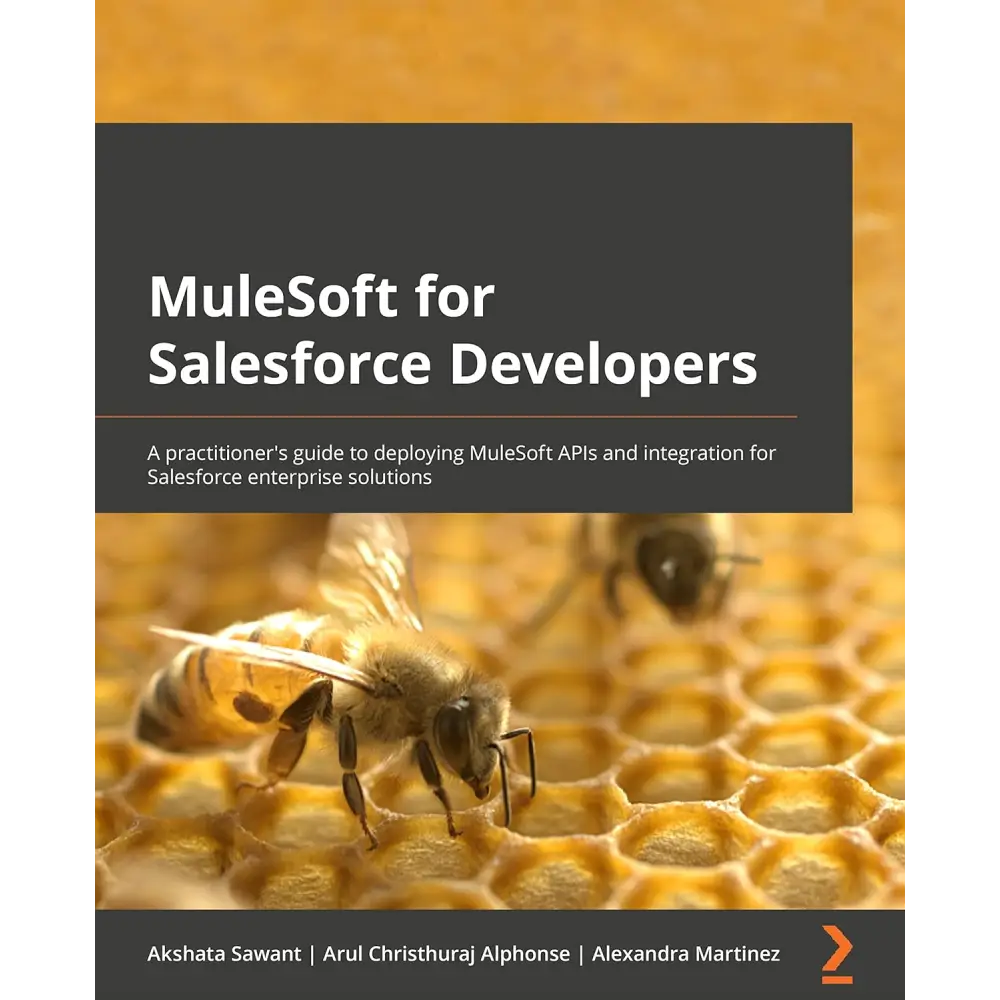Click the word Salesforce in the subtitle
Viewport: 1000px width, 1000px height.
pos(194,477)
